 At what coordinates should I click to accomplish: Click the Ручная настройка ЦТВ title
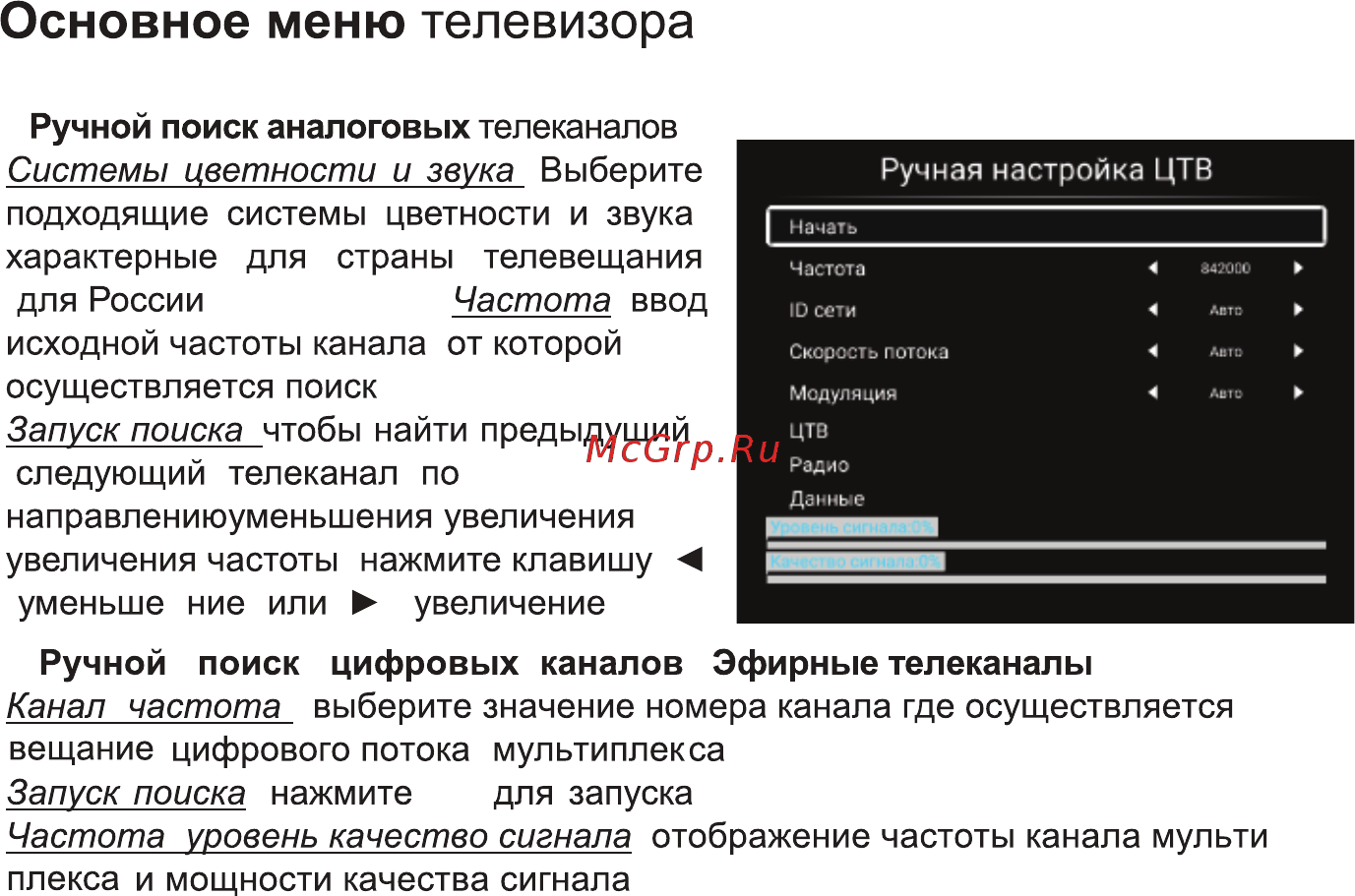1045,169
